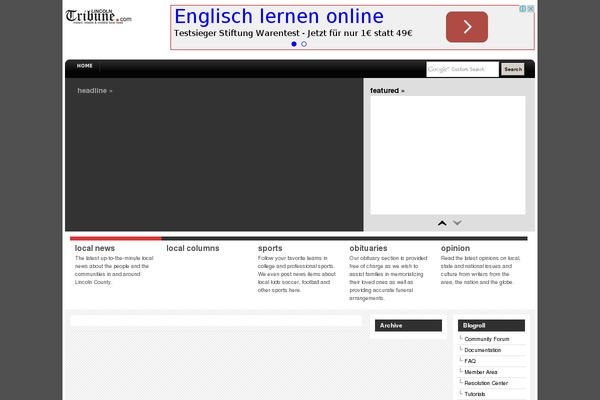This screenshot has height=400, width=600.
Task: Open the ad info icon
Action: (x=522, y=9)
